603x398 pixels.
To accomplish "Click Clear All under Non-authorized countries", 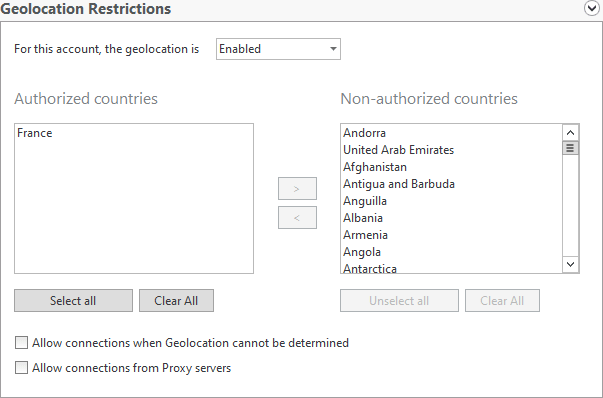I will coord(502,300).
